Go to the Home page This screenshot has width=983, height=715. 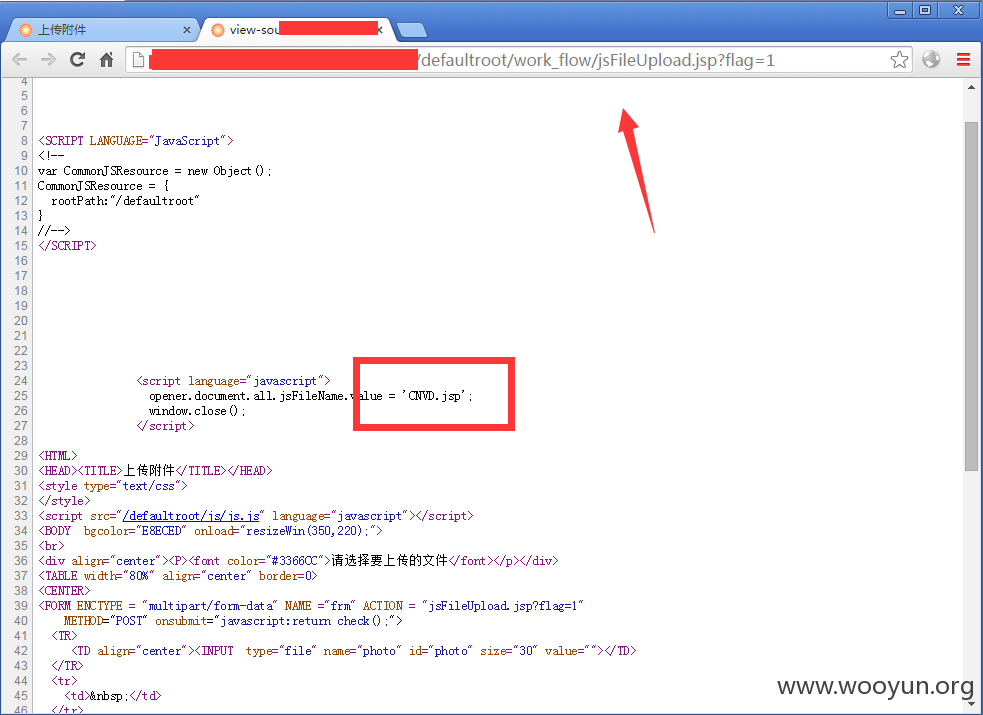pos(107,60)
